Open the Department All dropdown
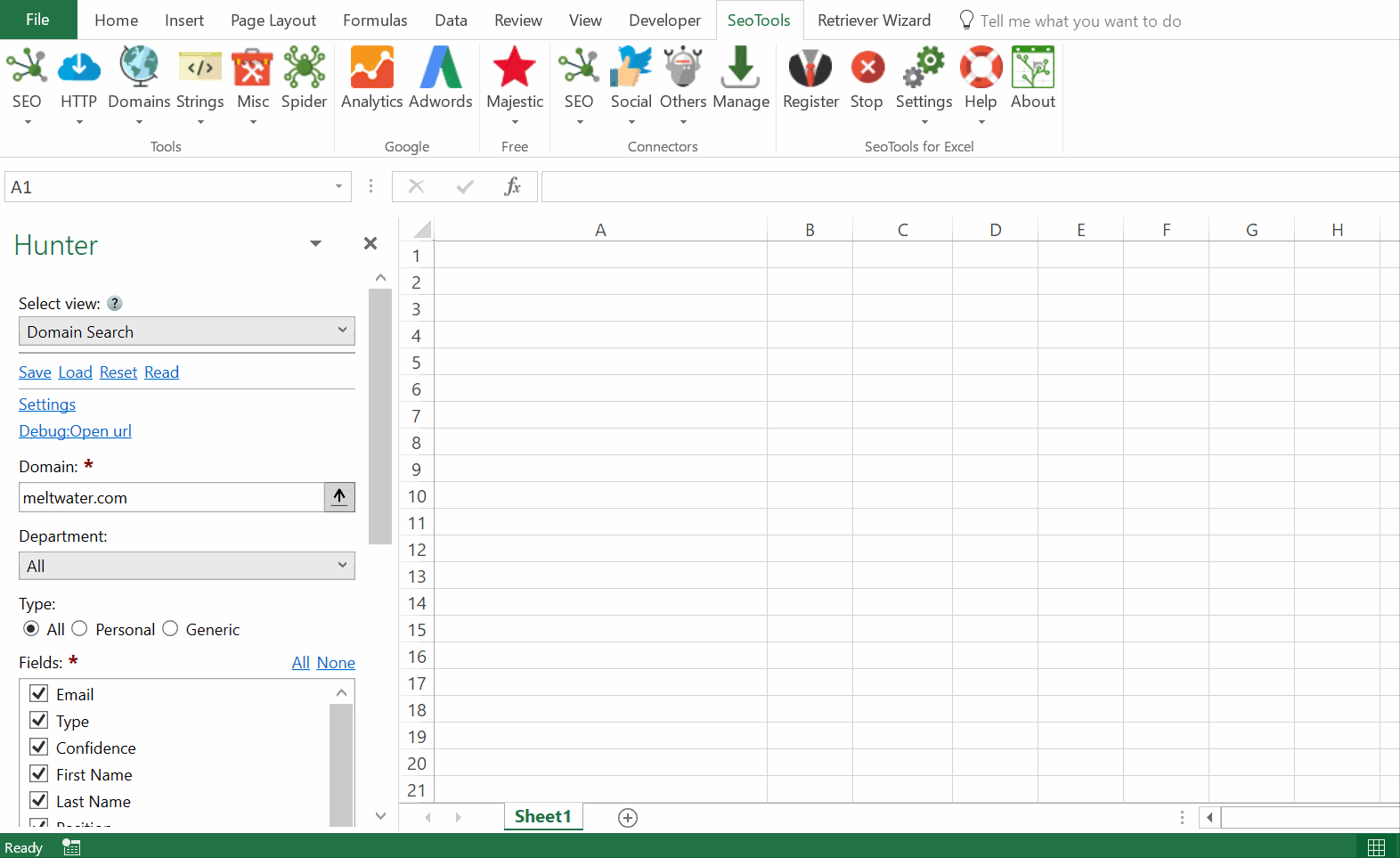The height and width of the screenshot is (858, 1400). [x=187, y=566]
